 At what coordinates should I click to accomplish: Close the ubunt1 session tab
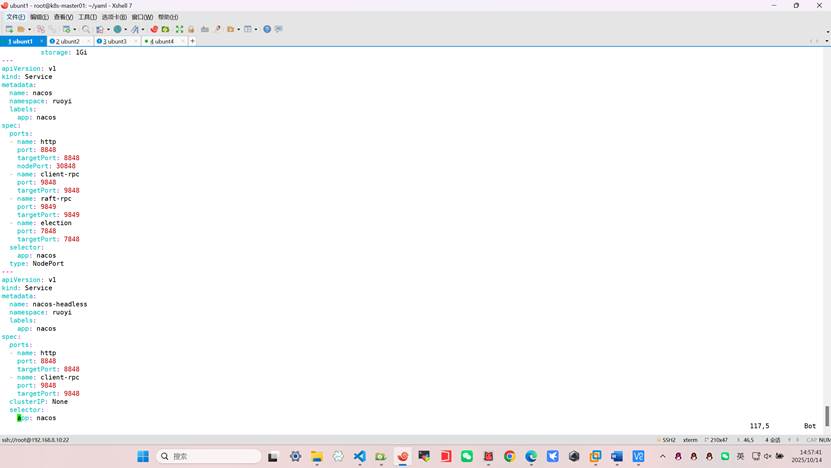click(42, 41)
